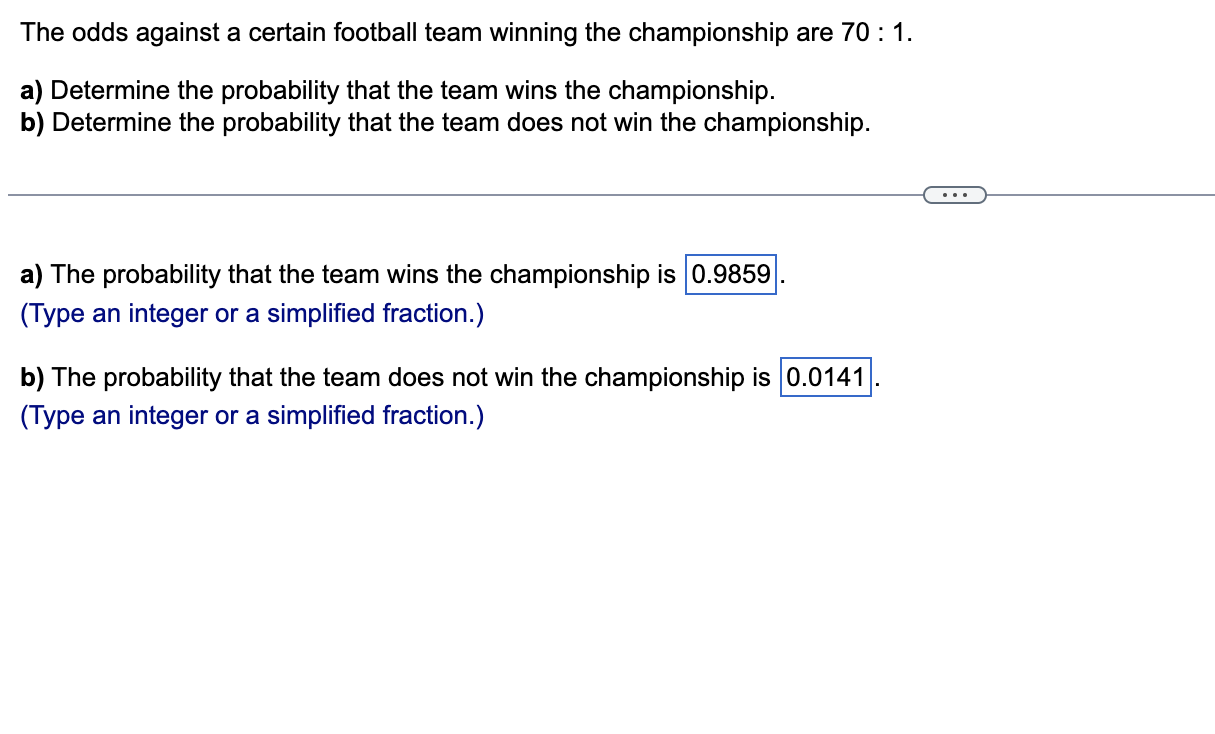This screenshot has width=1215, height=734.
Task: Click the problem statement about the football team
Action: tap(466, 32)
